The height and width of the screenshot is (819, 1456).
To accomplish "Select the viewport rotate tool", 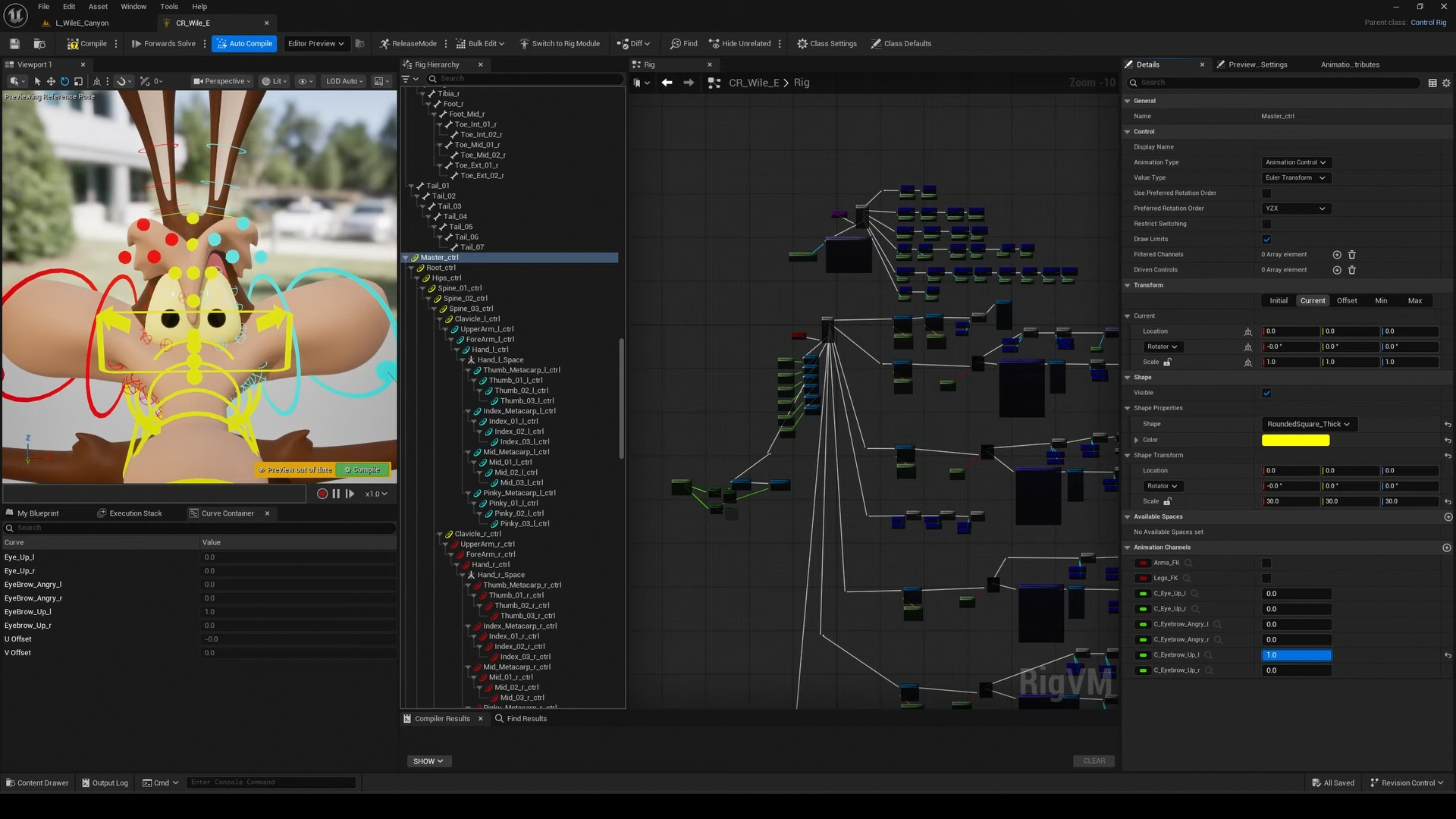I will point(64,81).
